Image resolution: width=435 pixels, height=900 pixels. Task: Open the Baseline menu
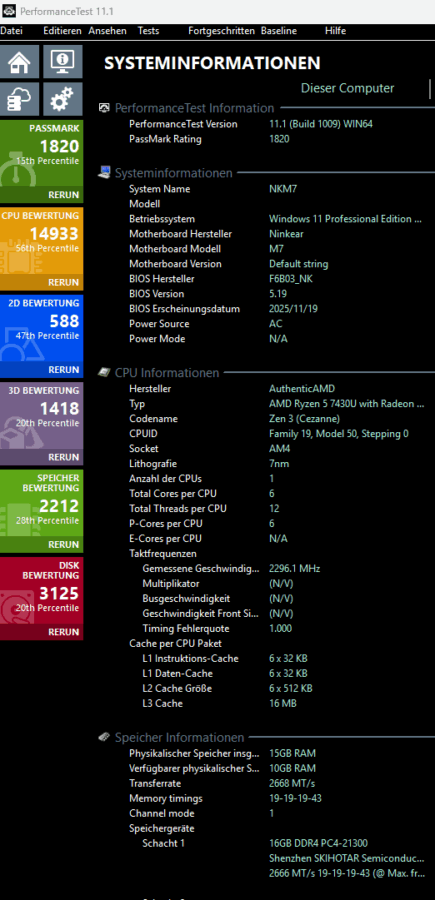[279, 31]
